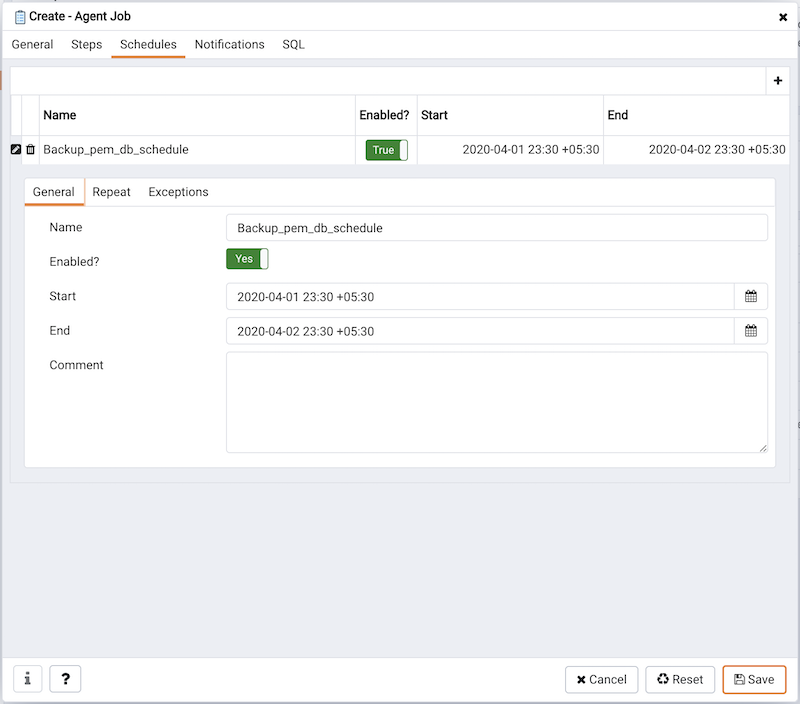Click the Start column header

(510, 115)
